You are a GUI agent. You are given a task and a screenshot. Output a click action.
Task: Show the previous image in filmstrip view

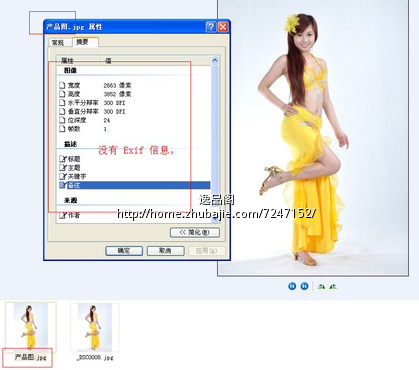[292, 286]
